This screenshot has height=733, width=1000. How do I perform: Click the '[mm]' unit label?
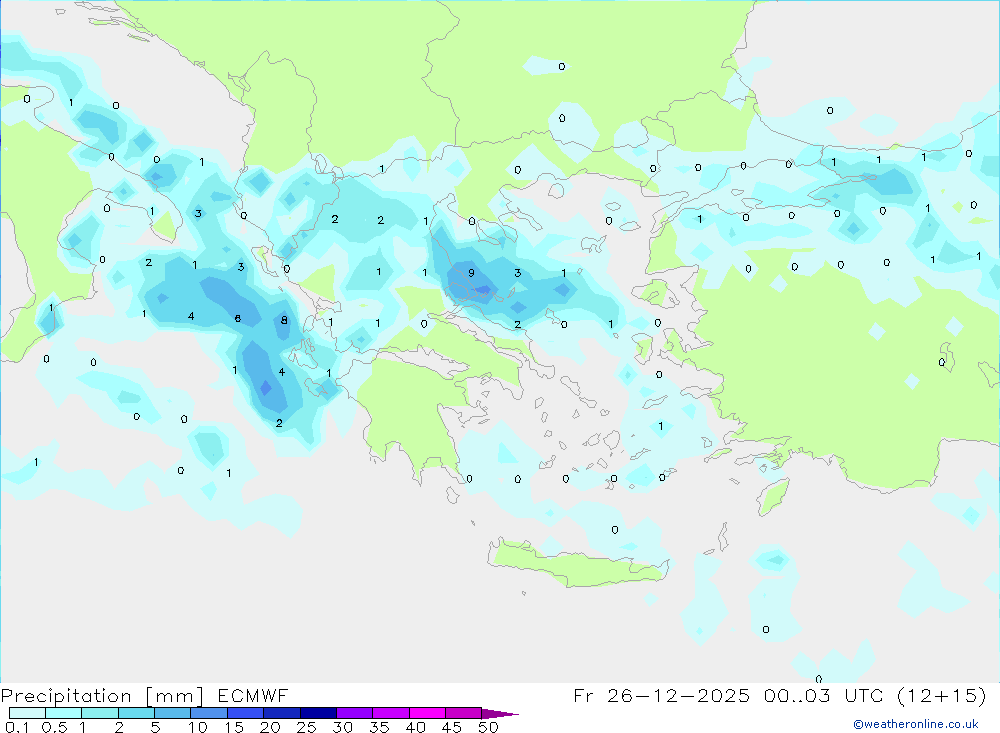click(174, 696)
